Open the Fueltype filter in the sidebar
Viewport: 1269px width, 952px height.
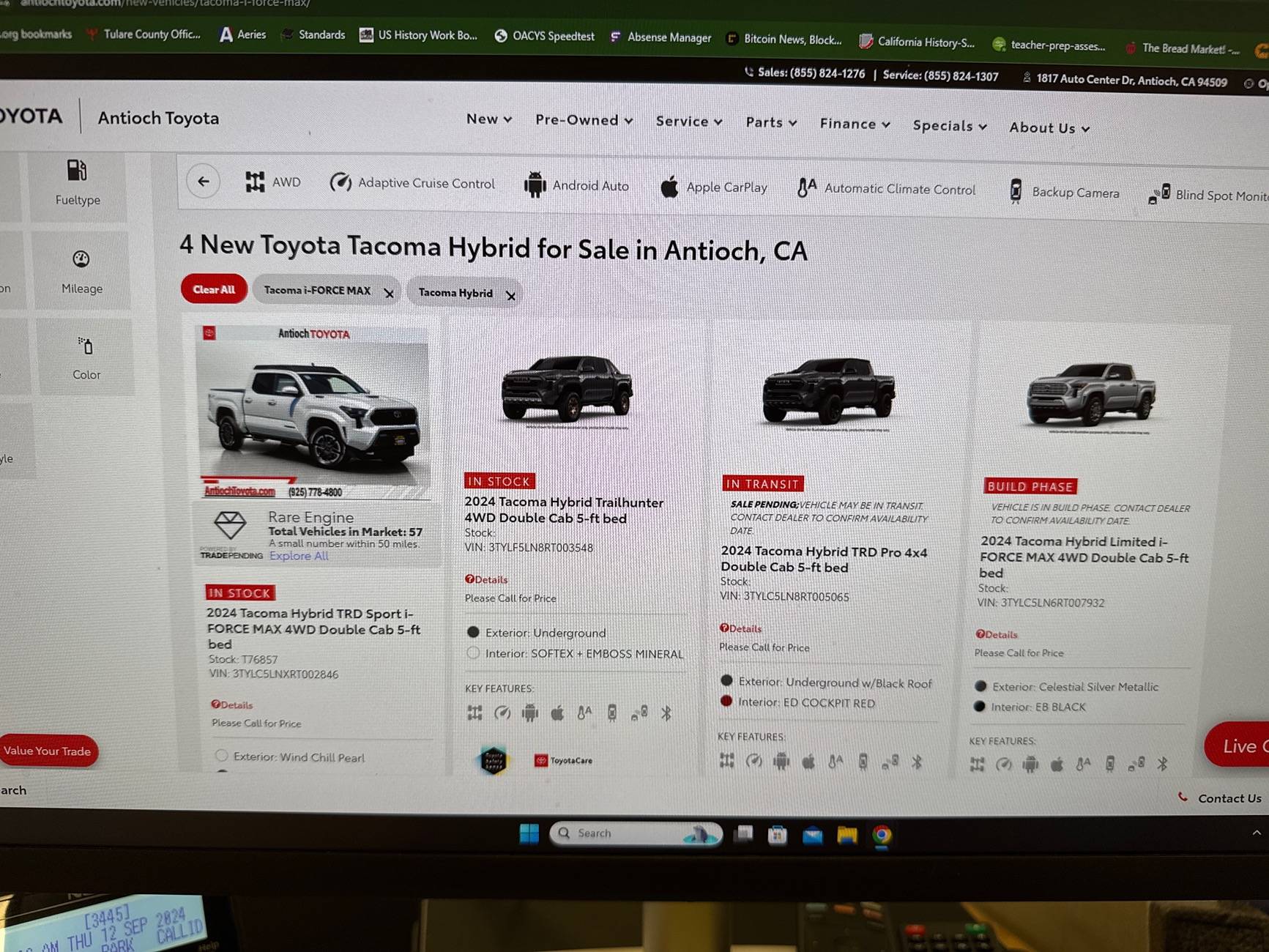78,184
